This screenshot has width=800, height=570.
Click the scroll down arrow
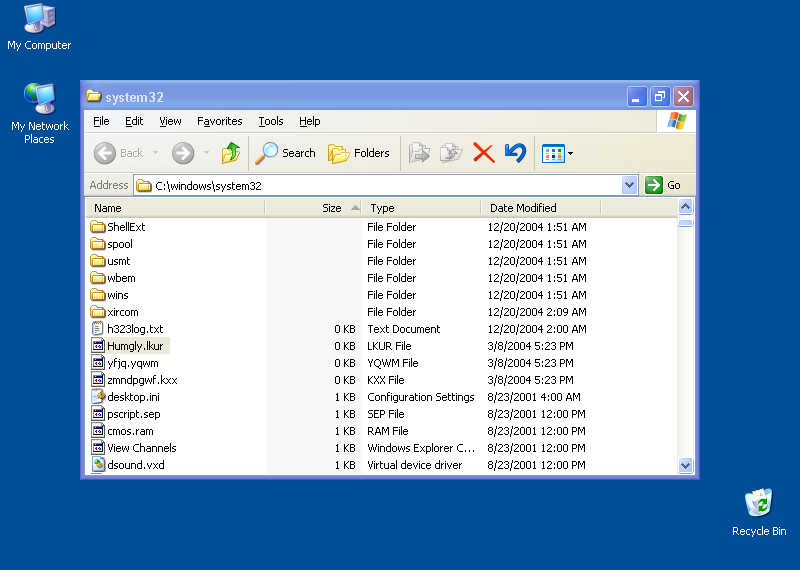tap(685, 465)
